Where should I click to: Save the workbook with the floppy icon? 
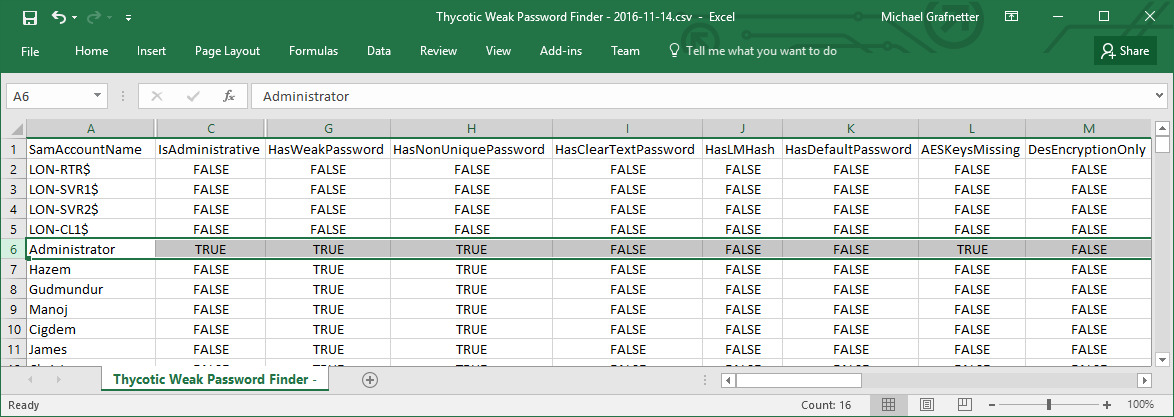(29, 16)
